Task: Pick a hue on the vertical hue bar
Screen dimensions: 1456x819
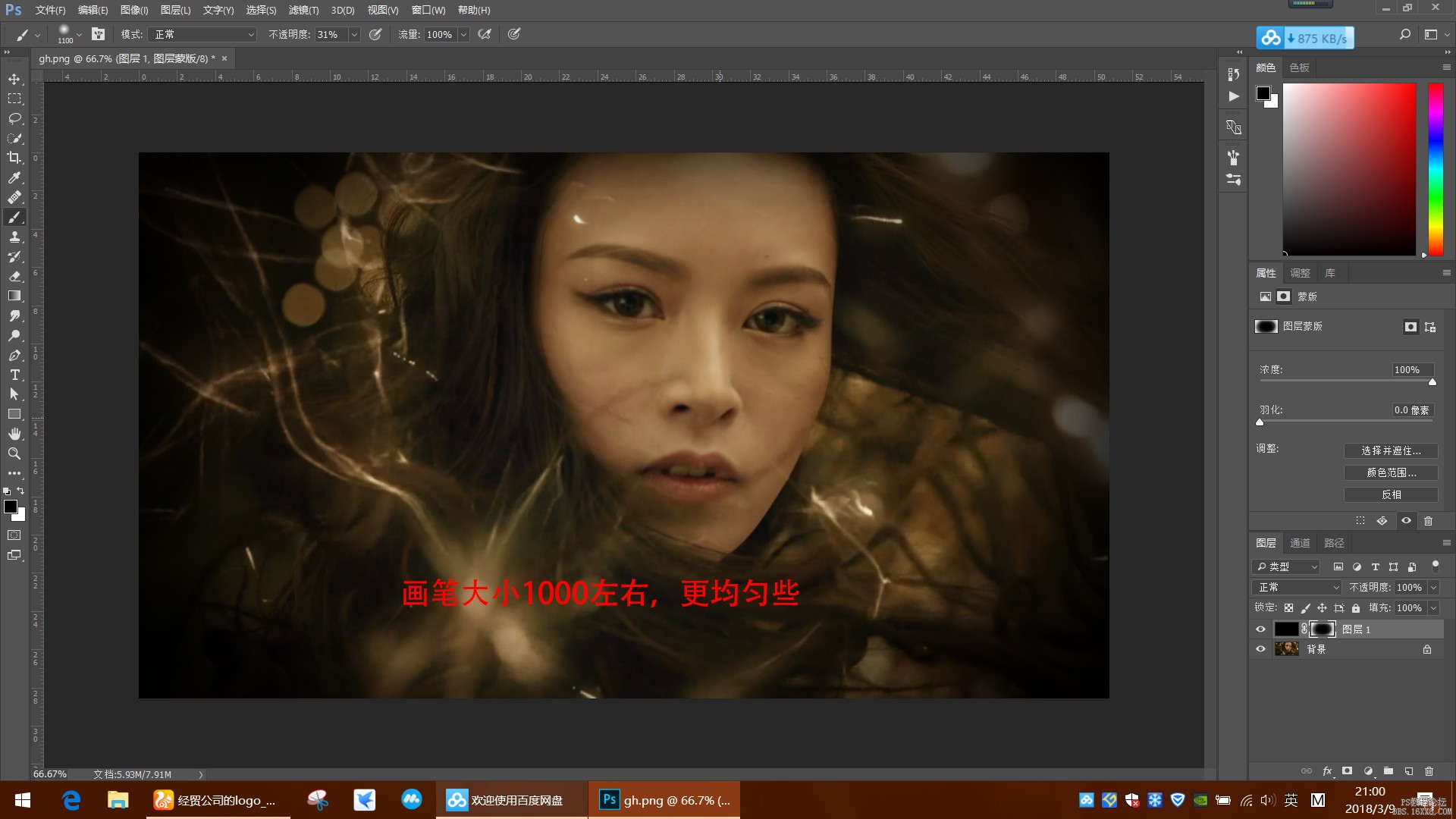Action: click(1436, 169)
